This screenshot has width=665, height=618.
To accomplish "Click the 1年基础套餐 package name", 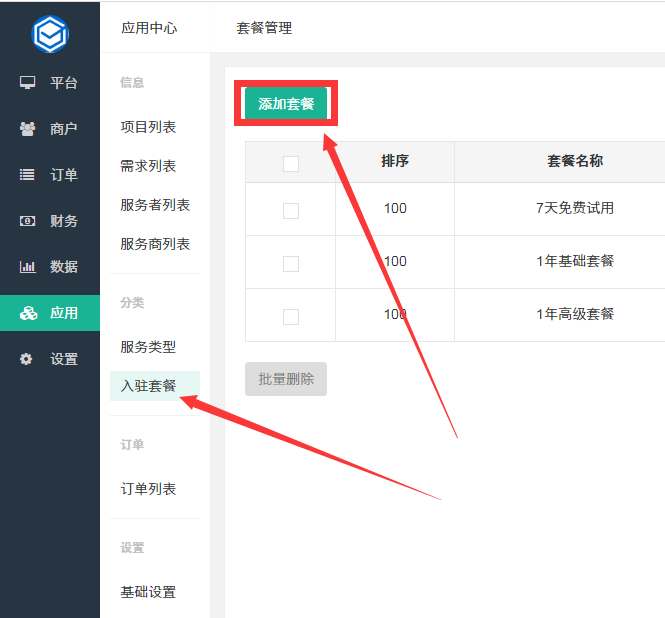I will (x=575, y=261).
